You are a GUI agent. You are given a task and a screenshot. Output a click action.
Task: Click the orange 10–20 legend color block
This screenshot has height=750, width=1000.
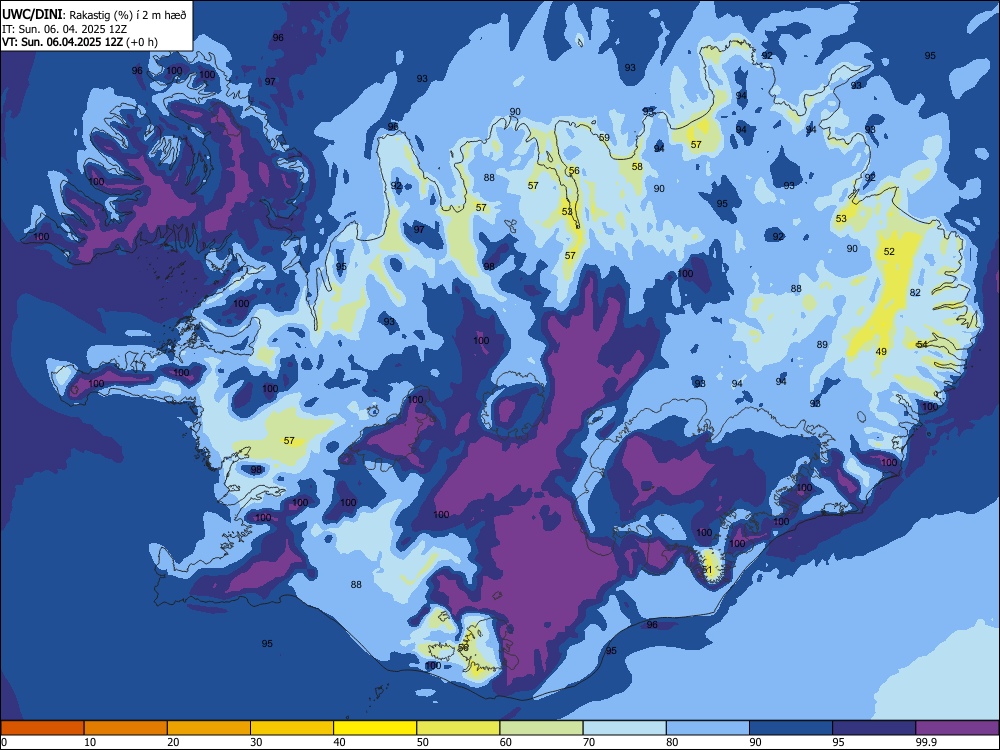click(126, 728)
